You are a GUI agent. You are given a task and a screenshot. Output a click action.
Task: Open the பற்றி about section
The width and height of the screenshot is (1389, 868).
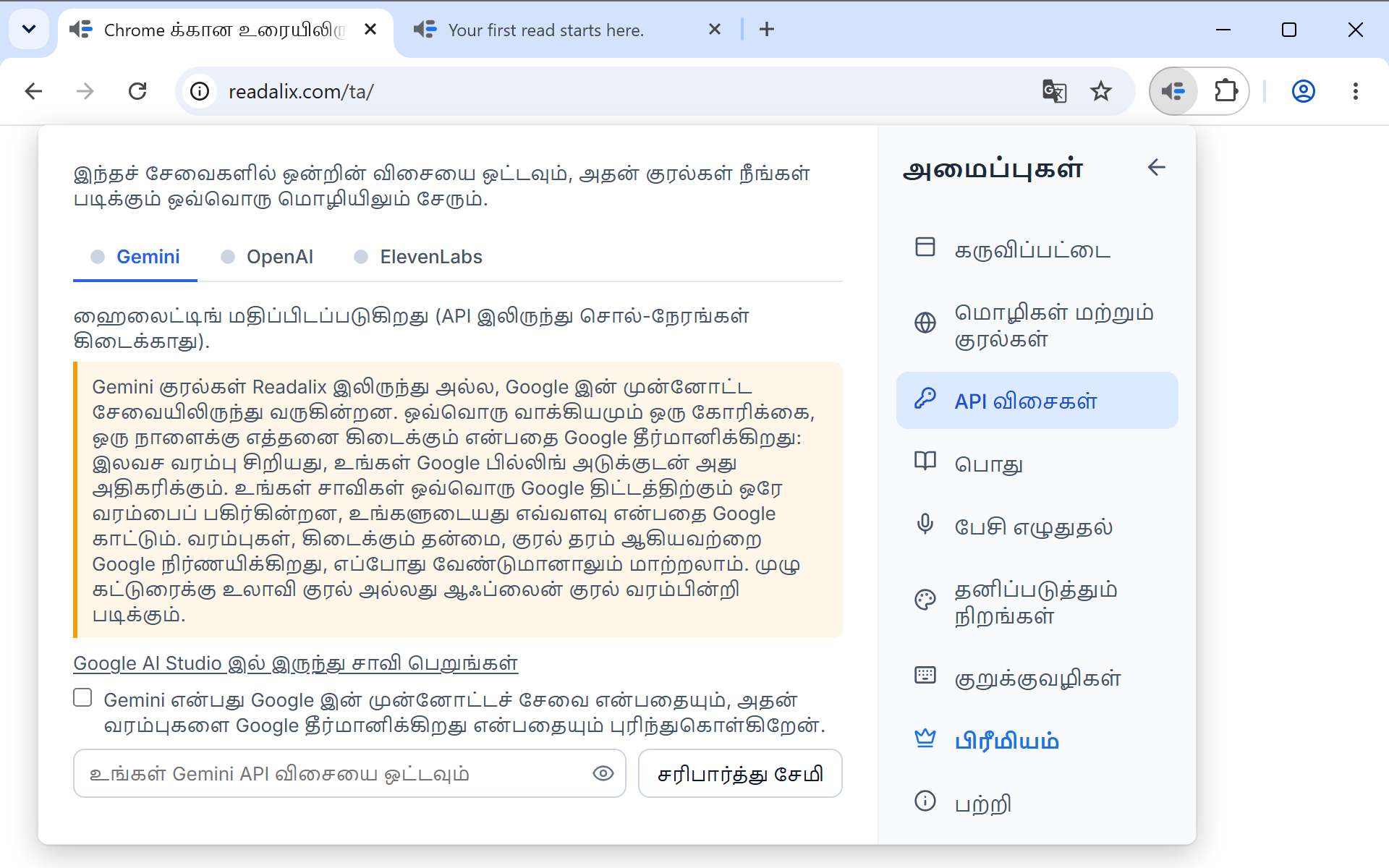click(1037, 804)
